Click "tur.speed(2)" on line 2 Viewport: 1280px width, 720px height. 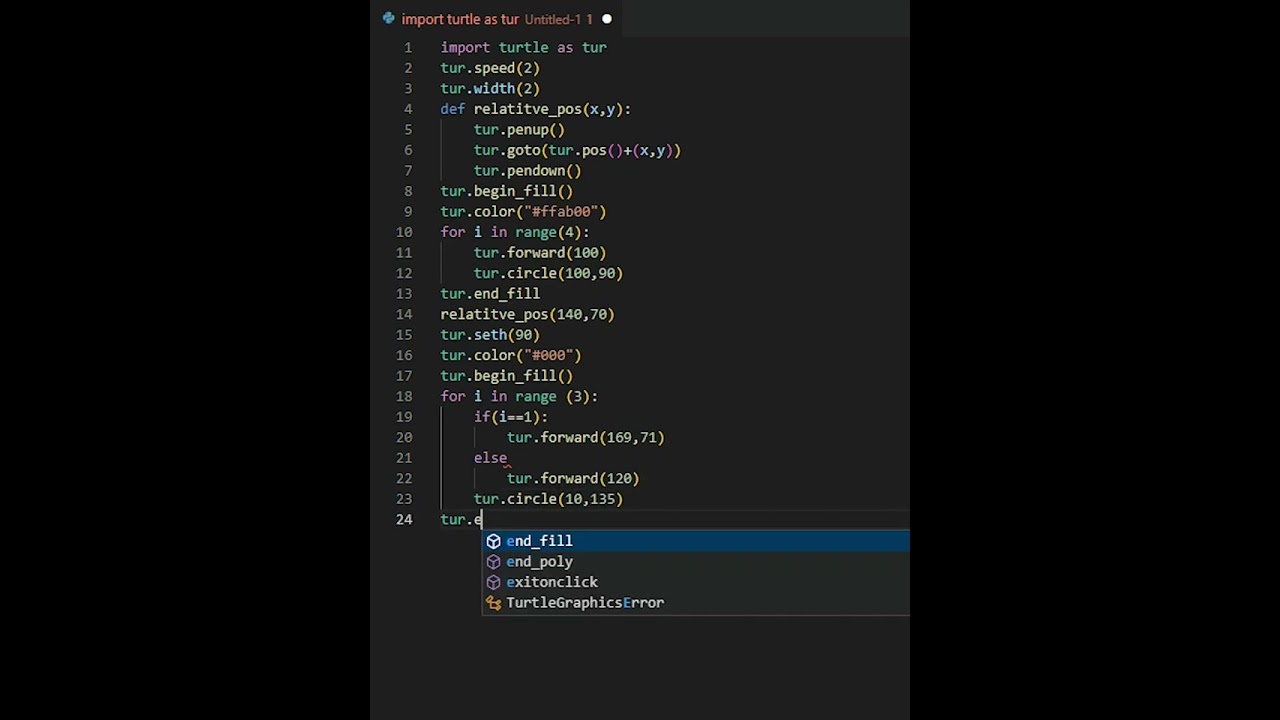click(490, 68)
